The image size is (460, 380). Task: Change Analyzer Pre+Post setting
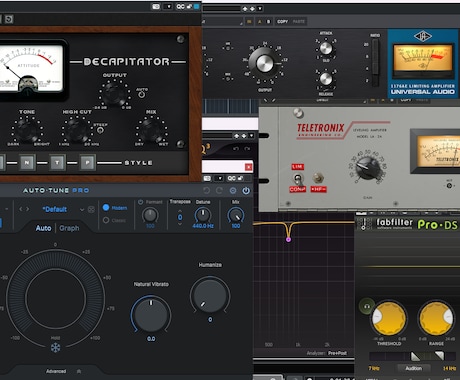[337, 353]
